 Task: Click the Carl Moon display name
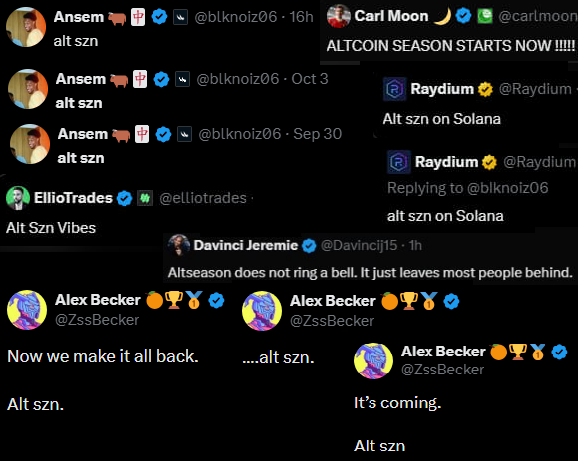[391, 16]
